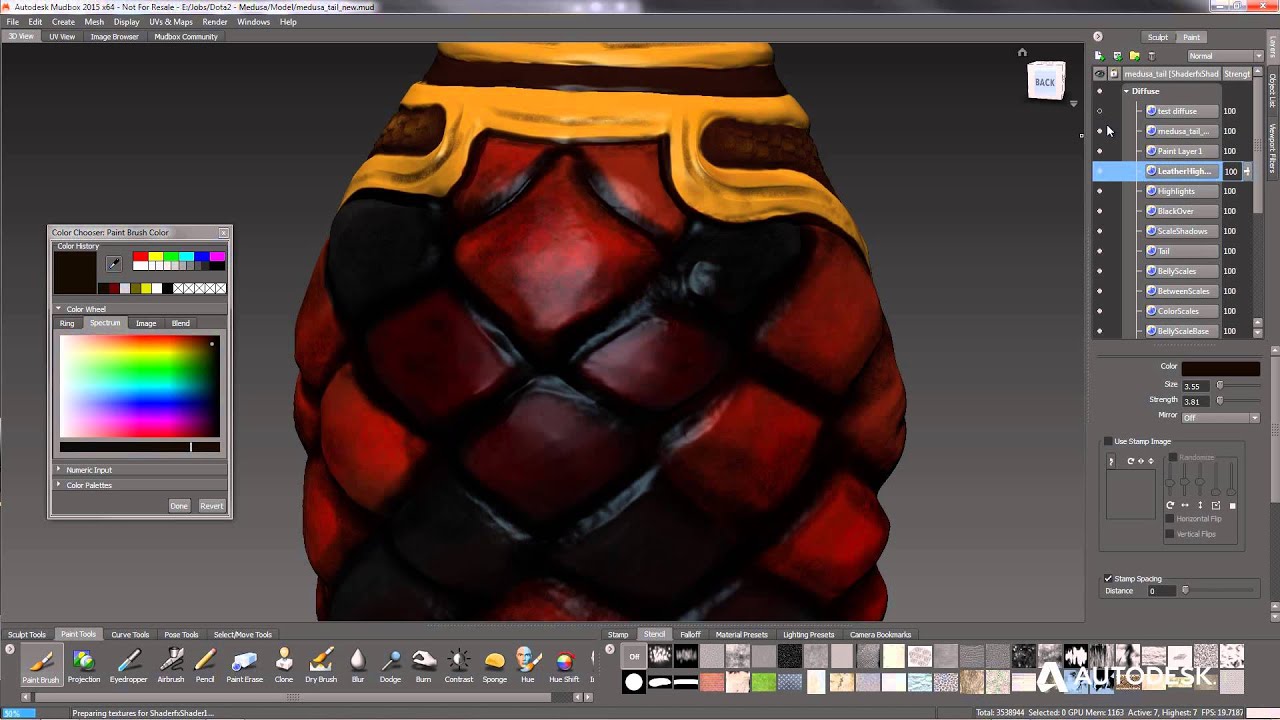Open the layer blend mode Normal dropdown
This screenshot has height=720, width=1280.
point(1225,56)
